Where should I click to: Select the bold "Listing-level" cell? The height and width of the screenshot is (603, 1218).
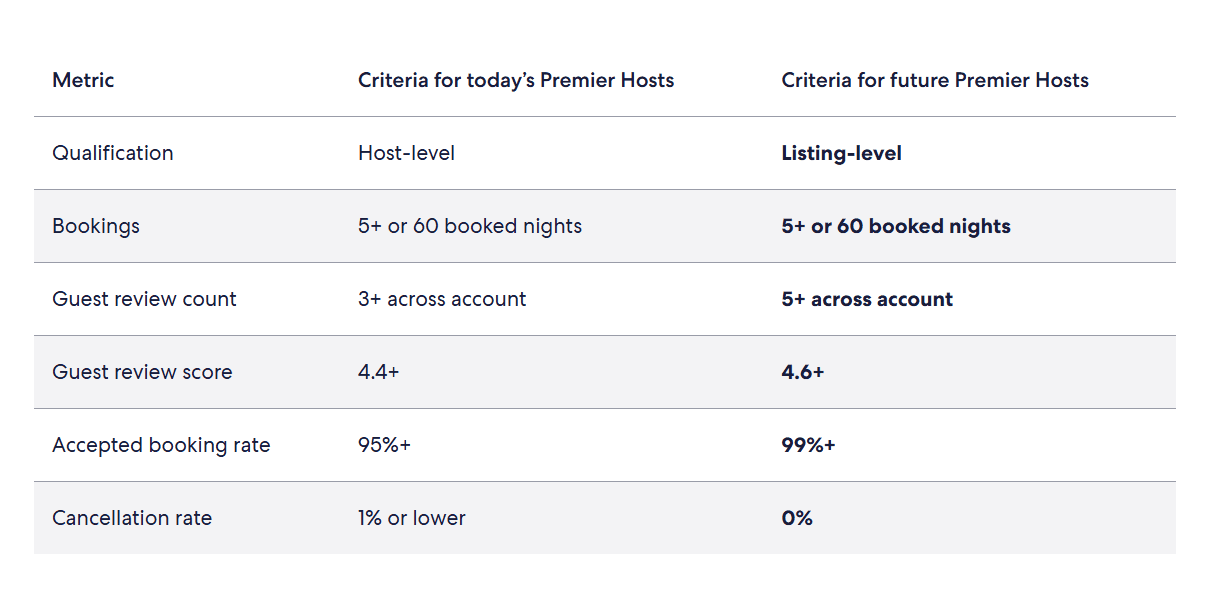841,153
